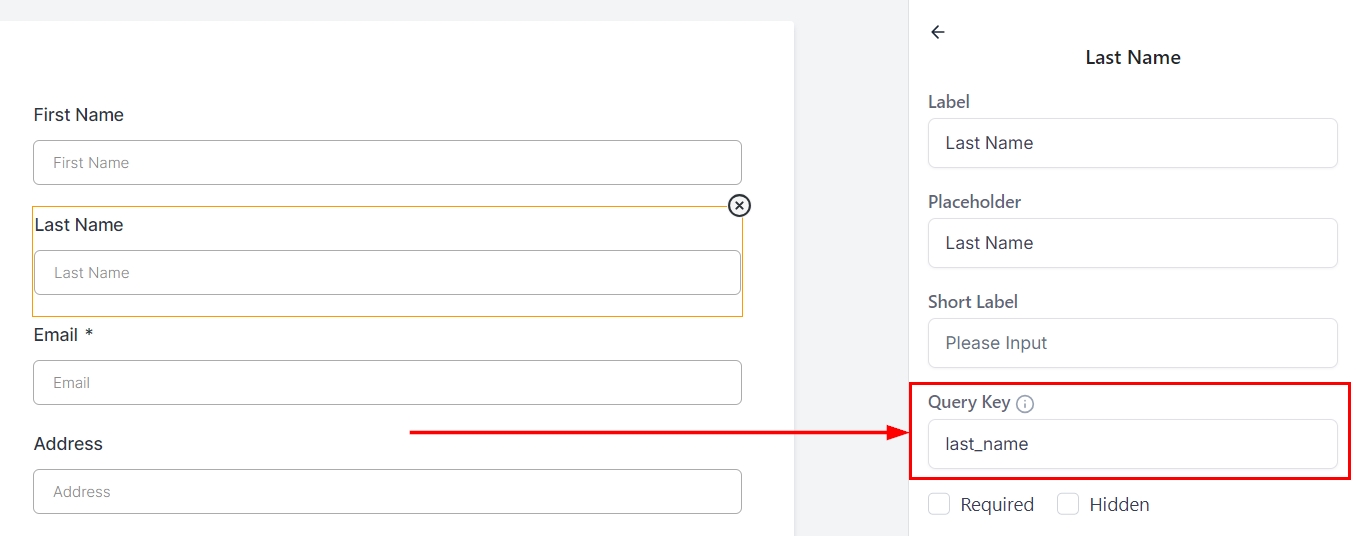Click the Last Name label in form preview
This screenshot has width=1356, height=536.
[79, 225]
